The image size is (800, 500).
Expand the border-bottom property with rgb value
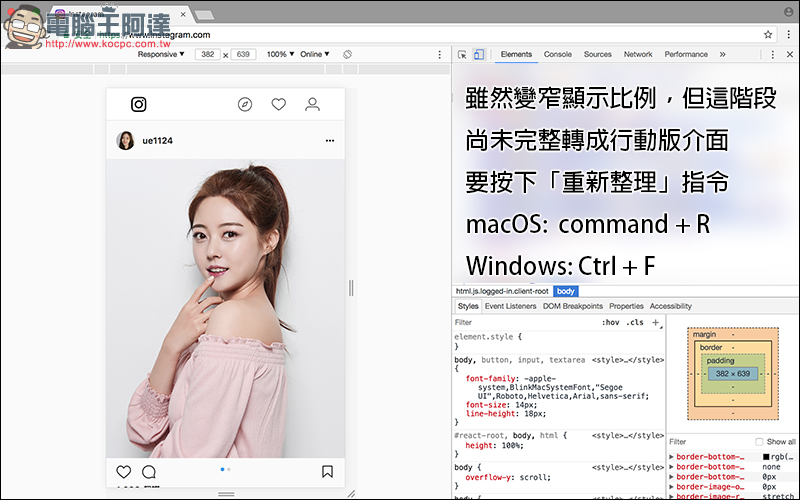point(671,457)
